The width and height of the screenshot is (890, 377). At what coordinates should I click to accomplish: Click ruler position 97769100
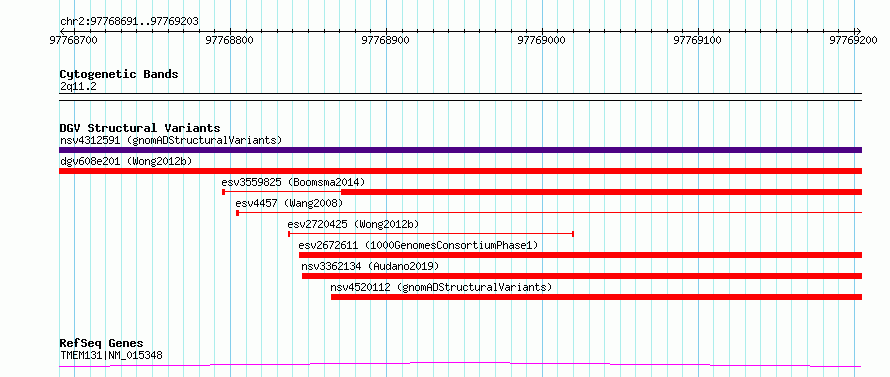pos(698,40)
